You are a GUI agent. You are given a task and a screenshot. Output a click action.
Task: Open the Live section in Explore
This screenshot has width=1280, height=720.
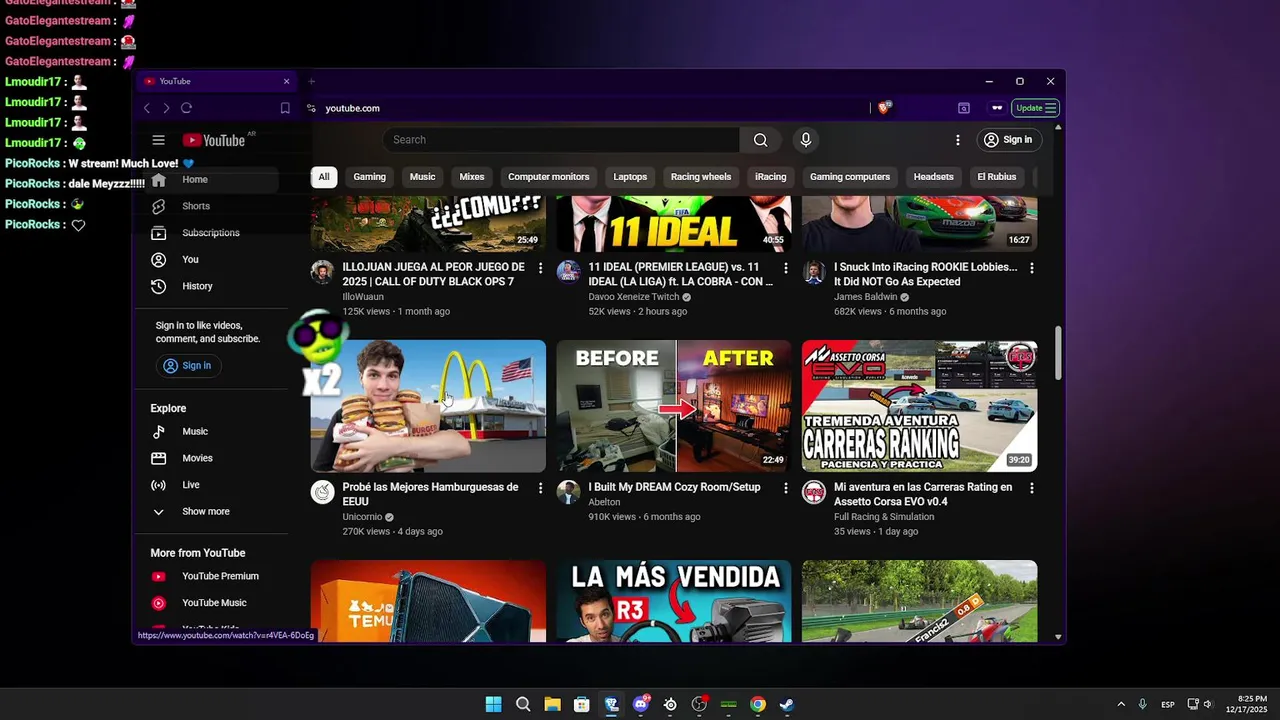pyautogui.click(x=212, y=485)
